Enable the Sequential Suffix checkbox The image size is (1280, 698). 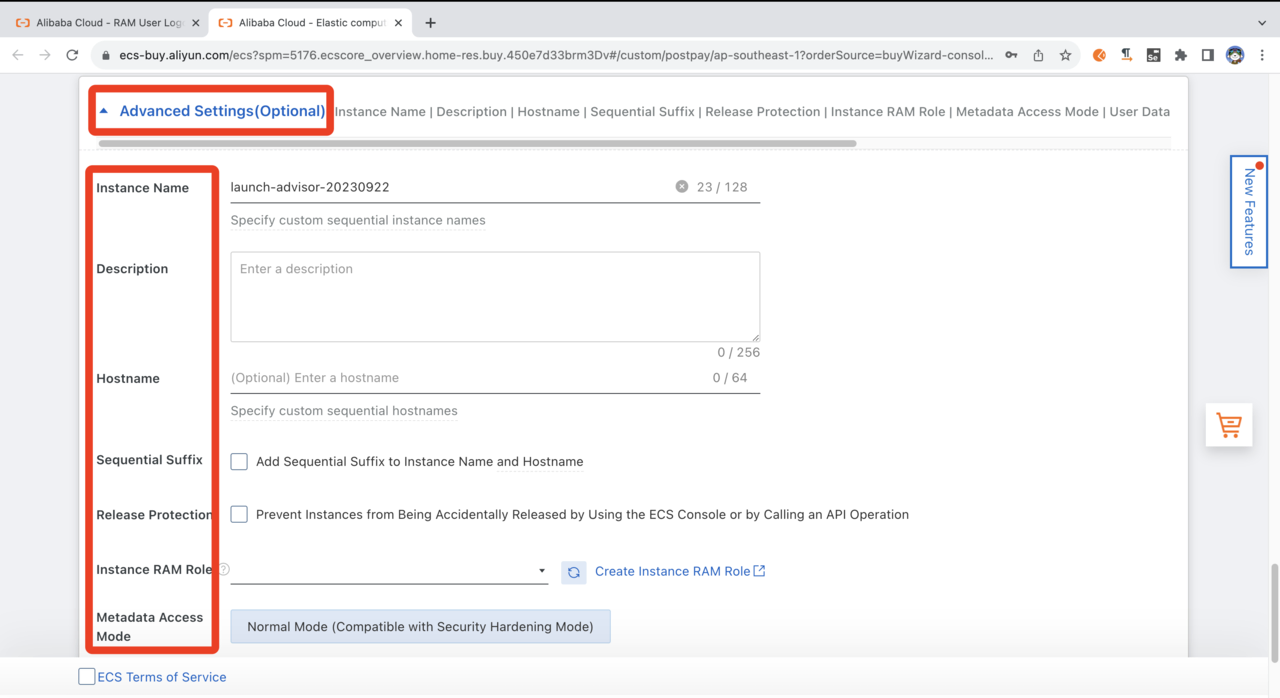click(239, 461)
